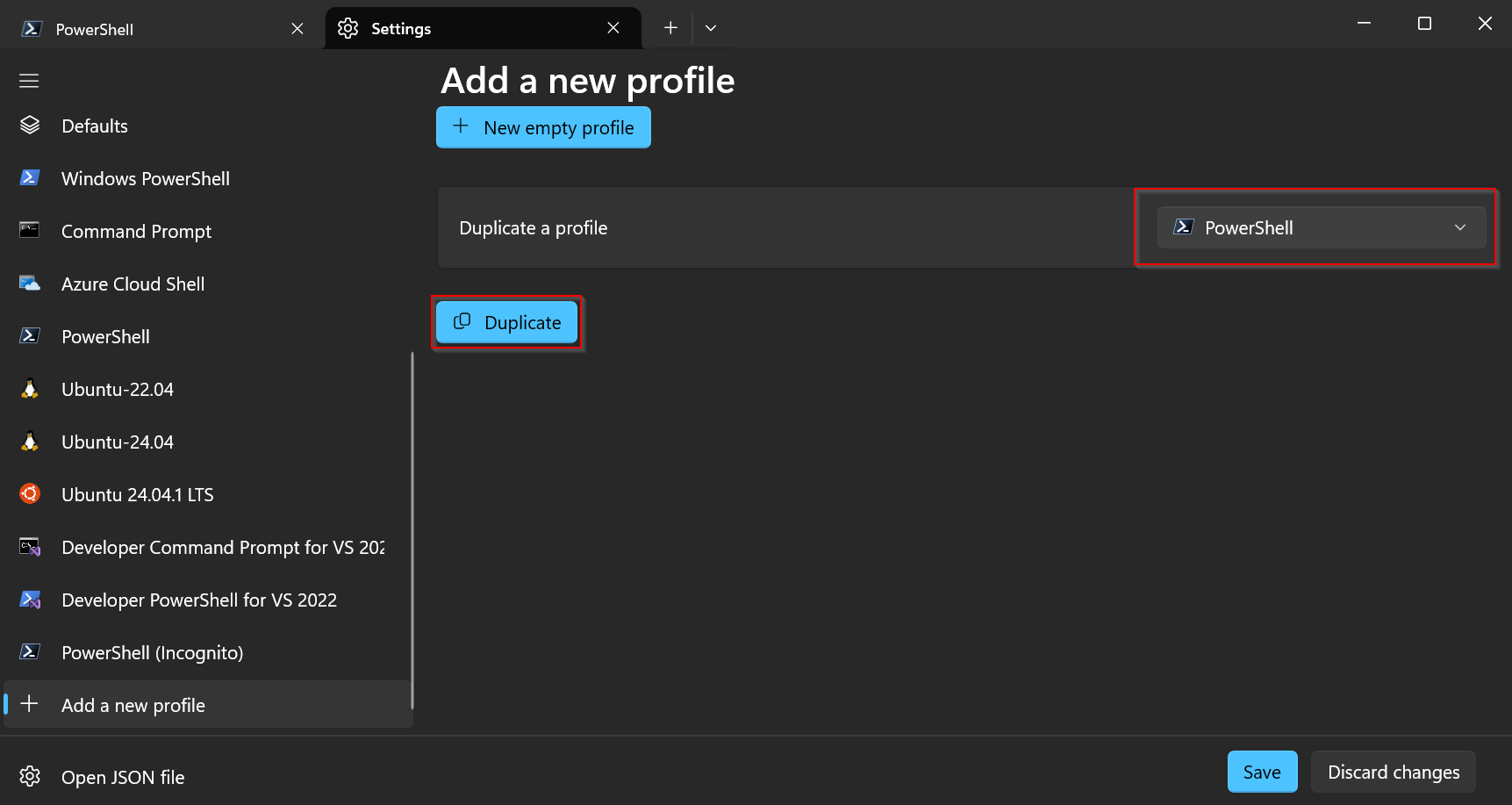
Task: Maximize the Terminal window
Action: (1424, 24)
